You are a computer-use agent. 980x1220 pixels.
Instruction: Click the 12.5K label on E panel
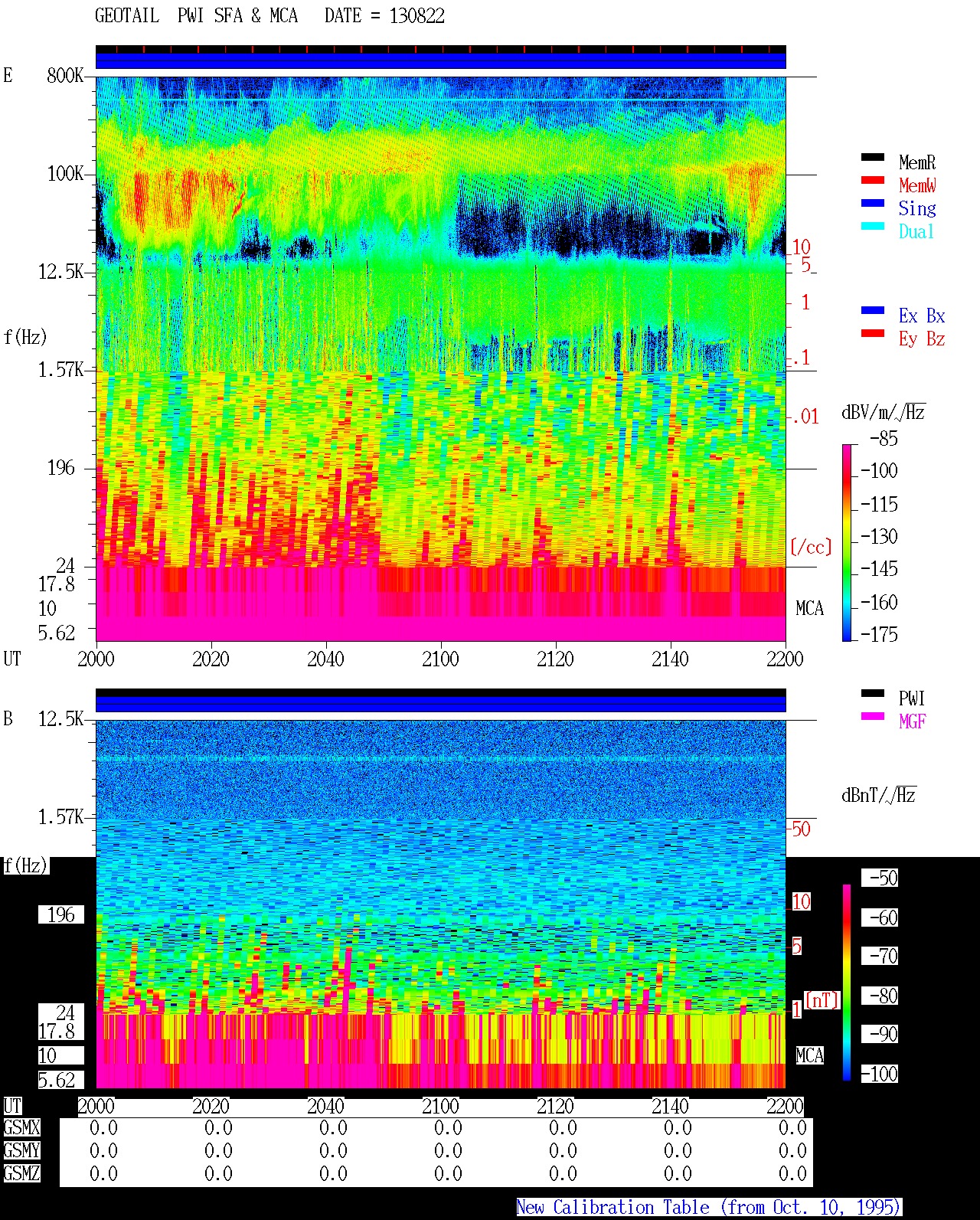tap(61, 272)
